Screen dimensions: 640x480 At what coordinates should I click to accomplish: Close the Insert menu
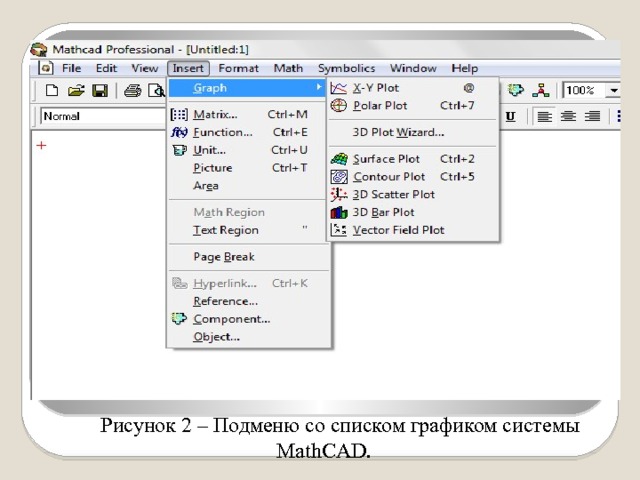click(x=188, y=68)
